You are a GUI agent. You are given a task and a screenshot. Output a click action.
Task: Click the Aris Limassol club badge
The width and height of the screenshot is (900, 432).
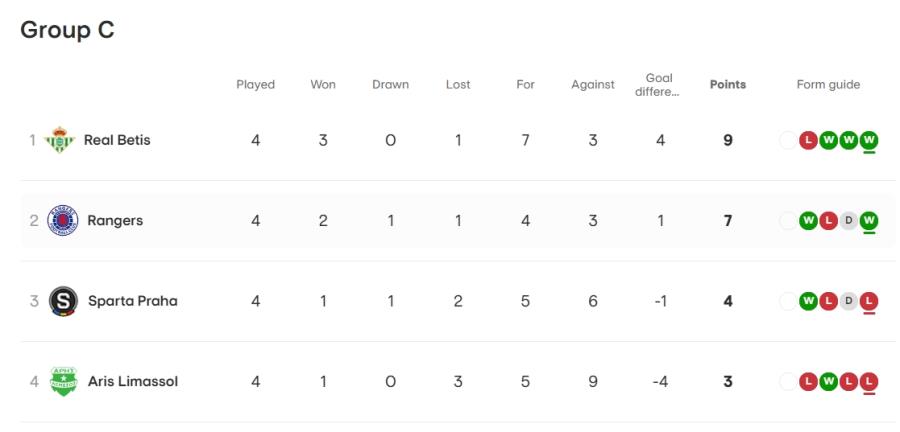tap(63, 382)
